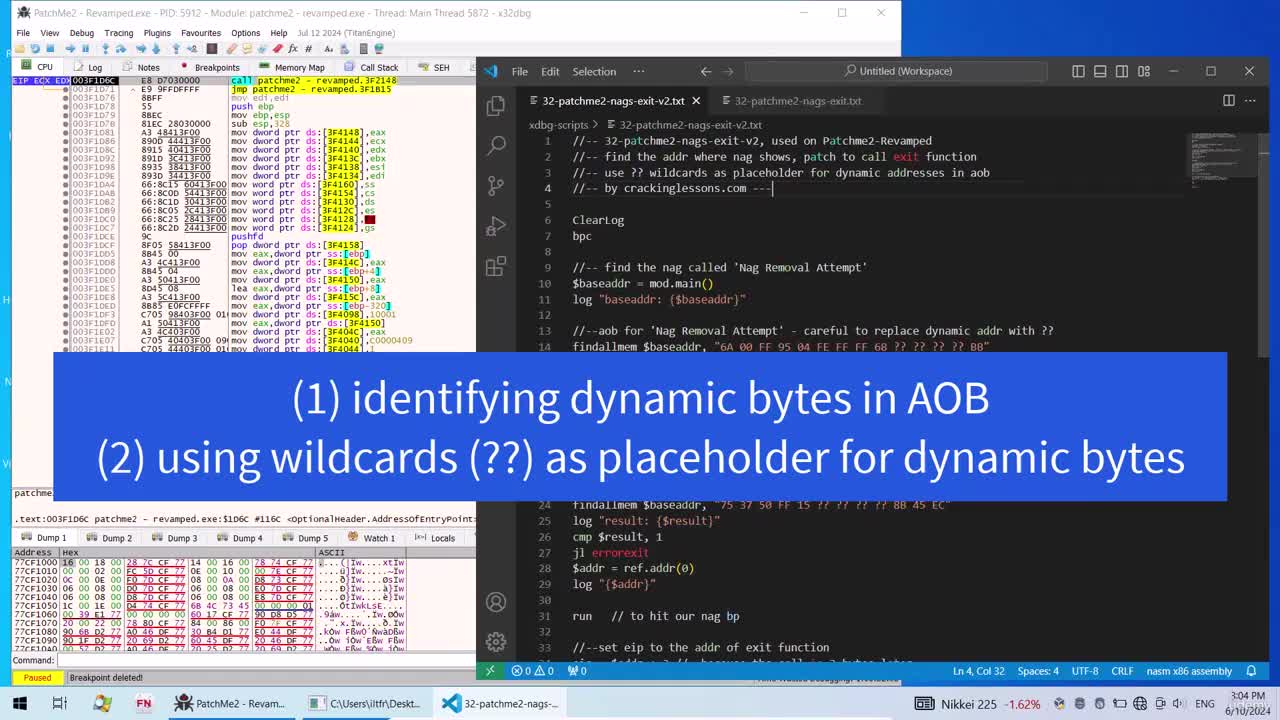The width and height of the screenshot is (1280, 720).
Task: Click the scylla plugin icon in x32dbg
Action: click(212, 48)
